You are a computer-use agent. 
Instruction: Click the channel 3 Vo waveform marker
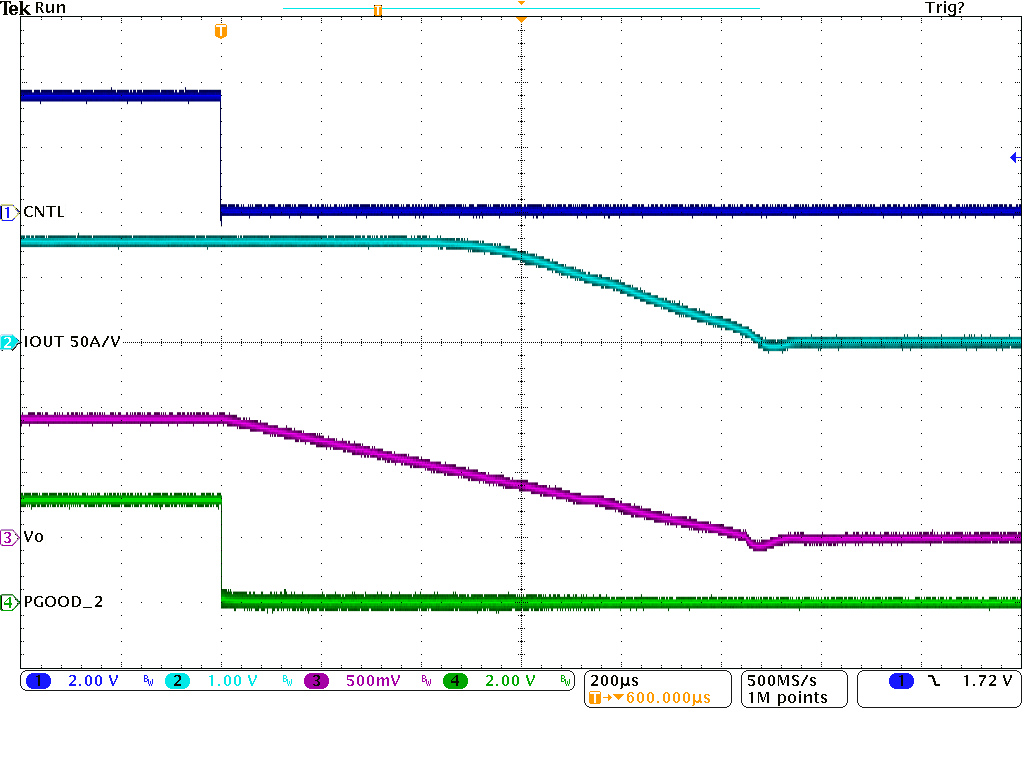(9, 537)
